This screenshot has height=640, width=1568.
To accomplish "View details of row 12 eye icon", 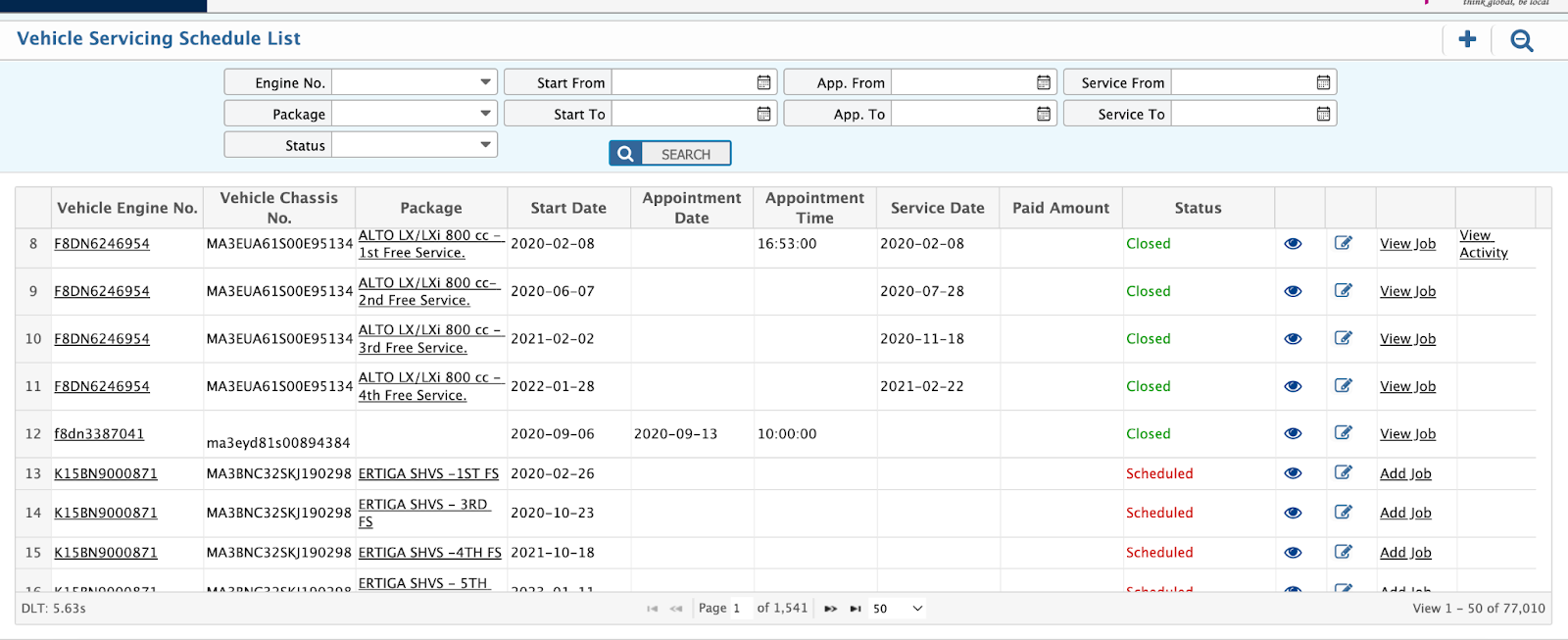I will click(x=1294, y=433).
